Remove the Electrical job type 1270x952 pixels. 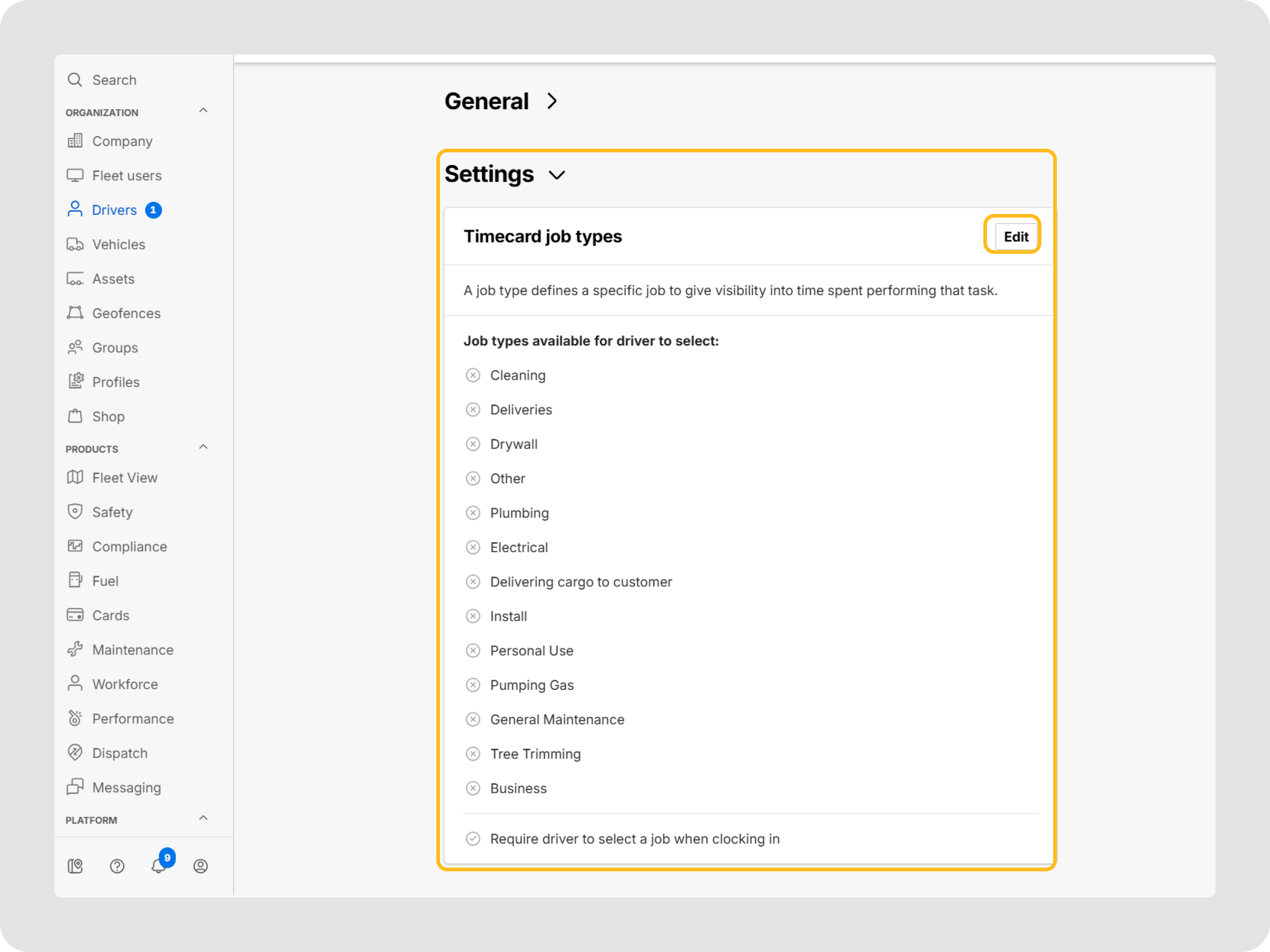tap(473, 548)
